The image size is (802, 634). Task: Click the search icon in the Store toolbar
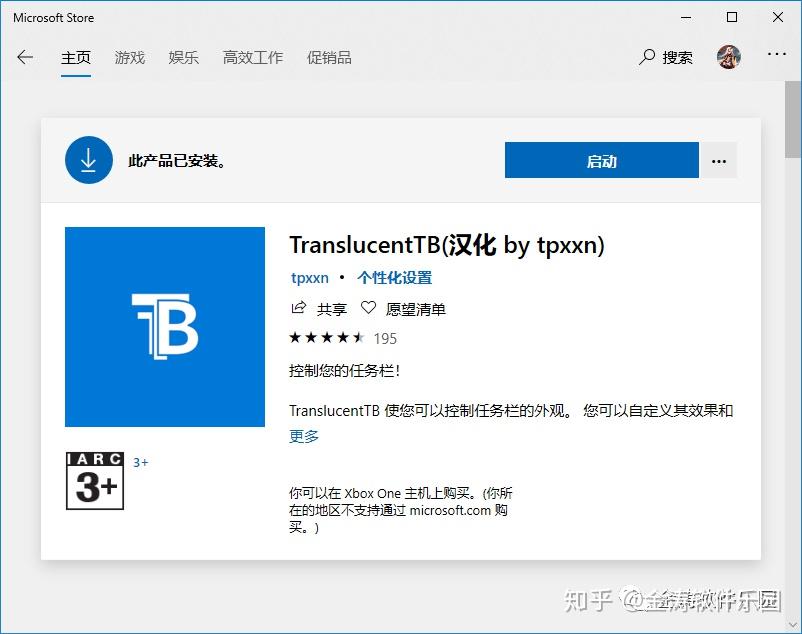pyautogui.click(x=645, y=57)
